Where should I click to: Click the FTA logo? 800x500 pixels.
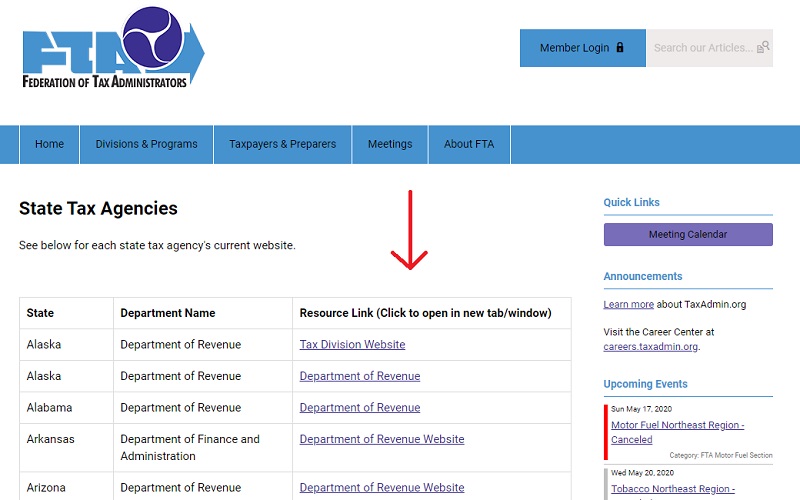(113, 47)
